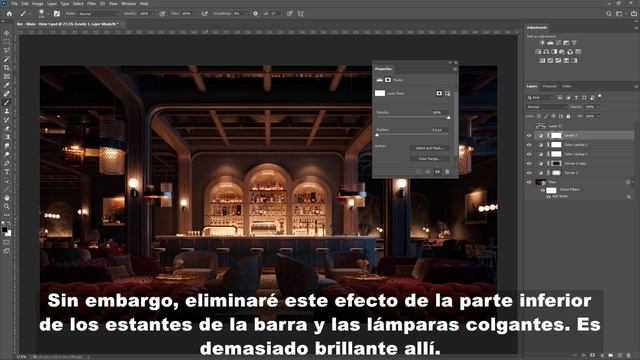The image size is (640, 360).
Task: Select the Move tool
Action: 7,33
